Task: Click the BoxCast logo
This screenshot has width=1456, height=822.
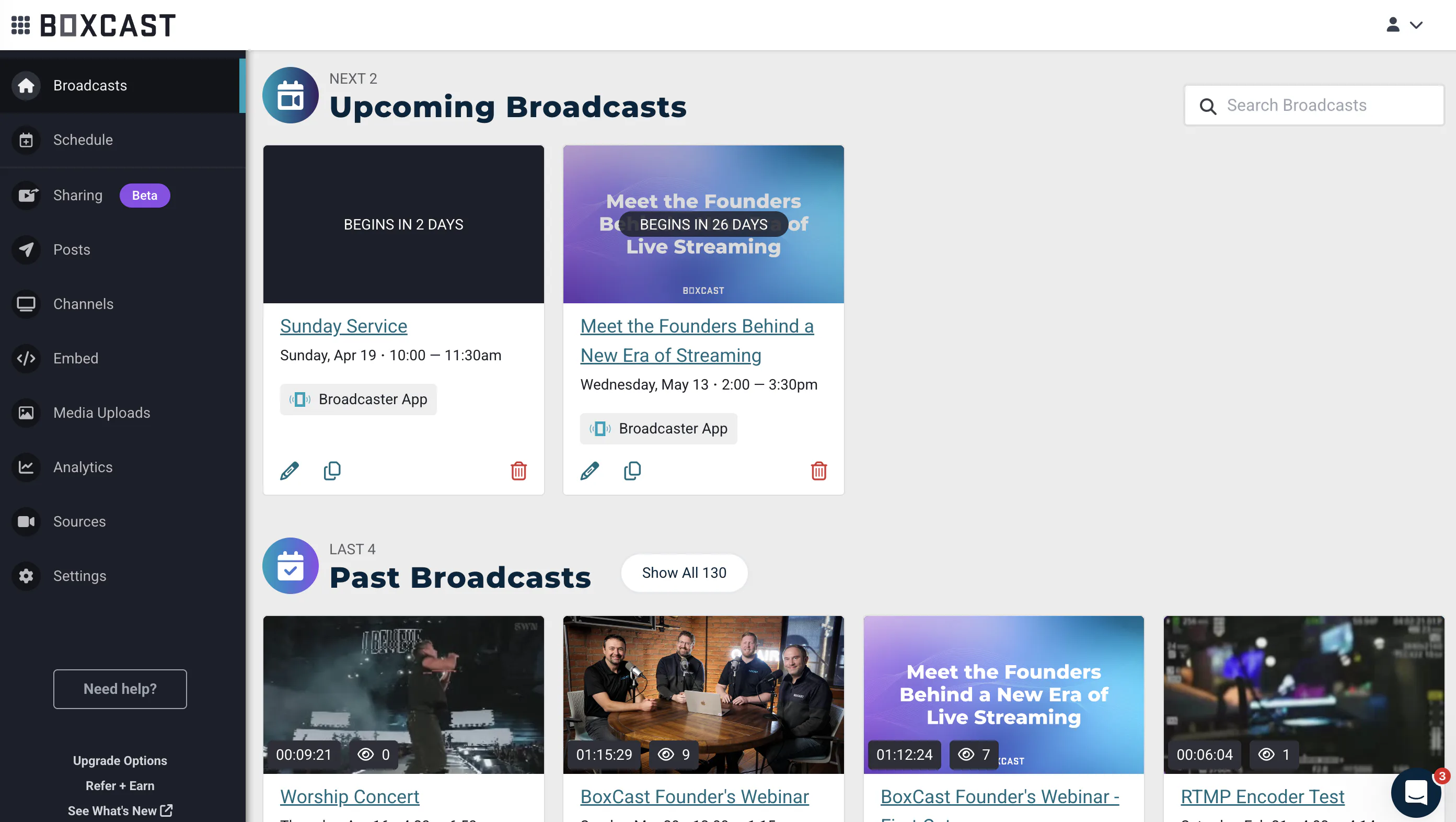Action: click(x=108, y=26)
